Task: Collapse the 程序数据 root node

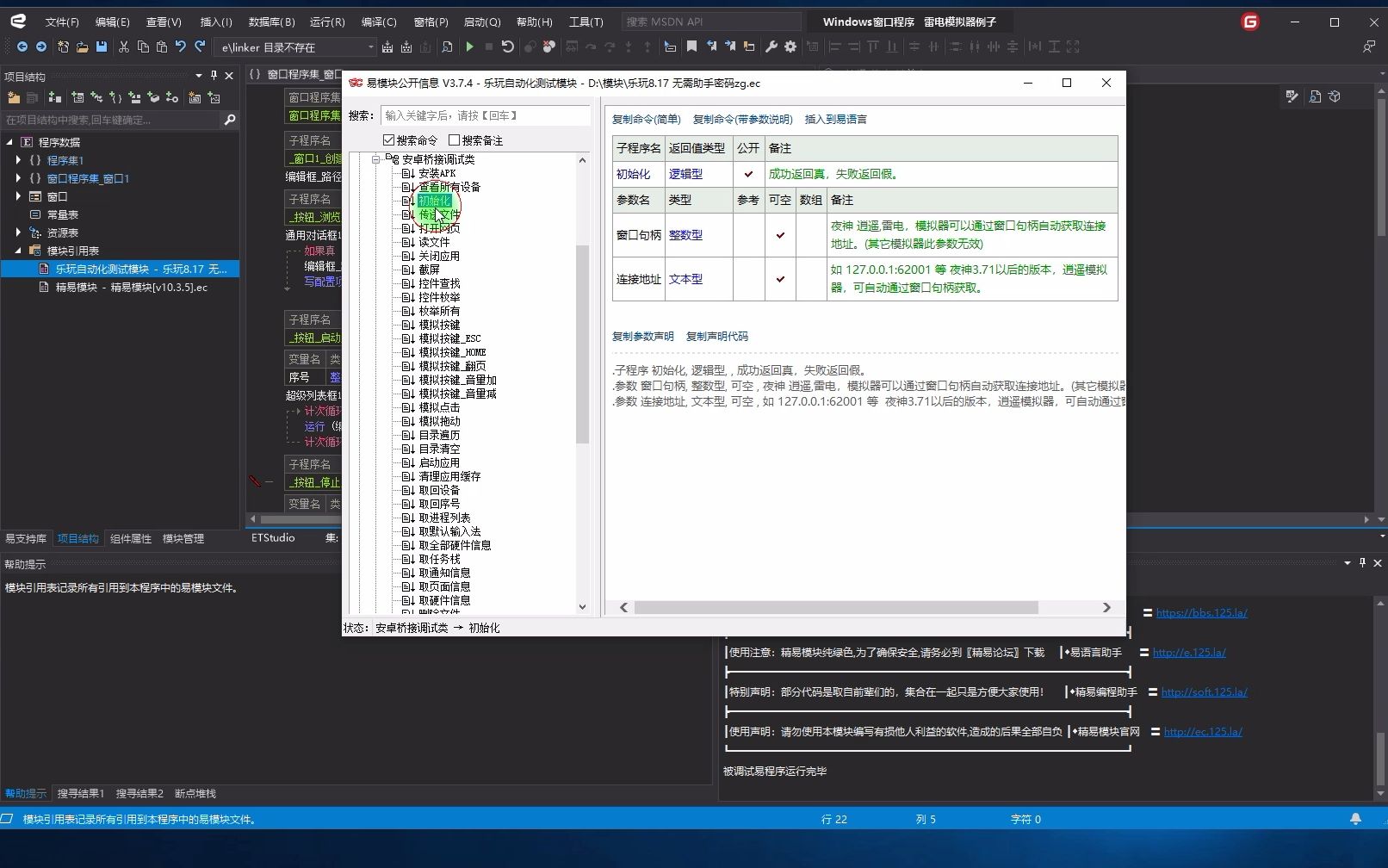Action: 9,142
